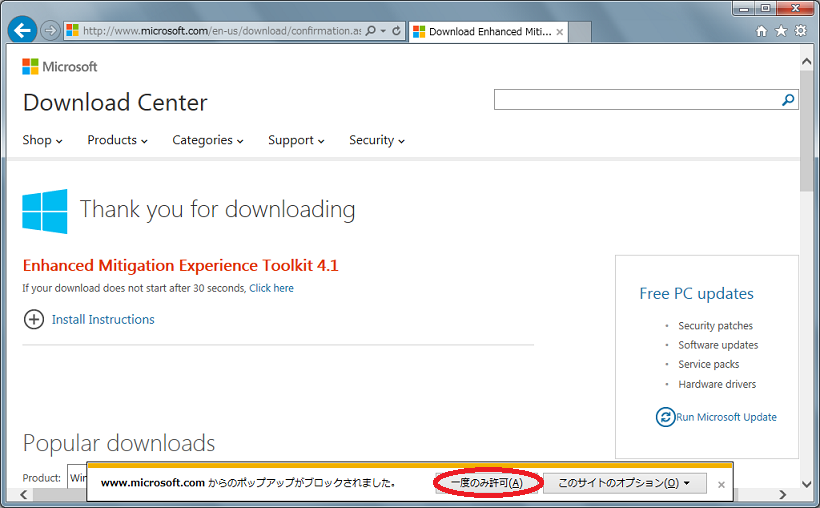Viewport: 820px width, 508px height.
Task: Click the address bar refresh icon
Action: coord(396,31)
